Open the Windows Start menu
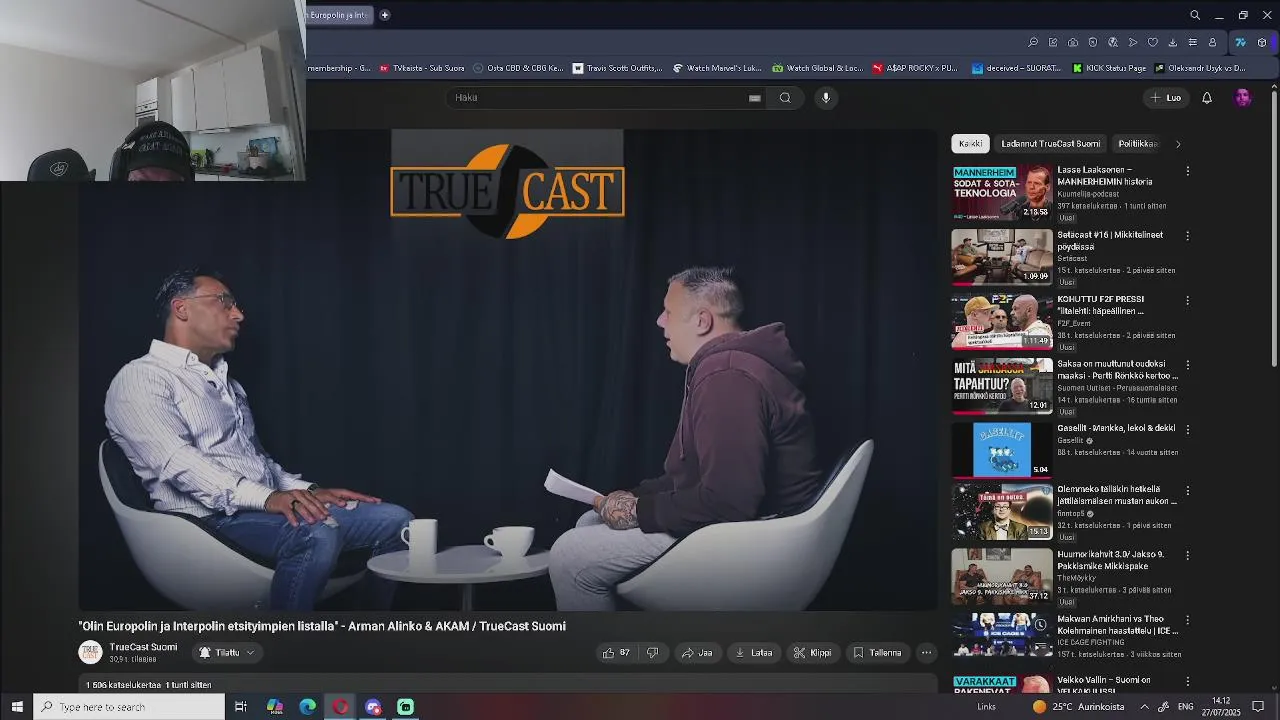 click(x=16, y=707)
